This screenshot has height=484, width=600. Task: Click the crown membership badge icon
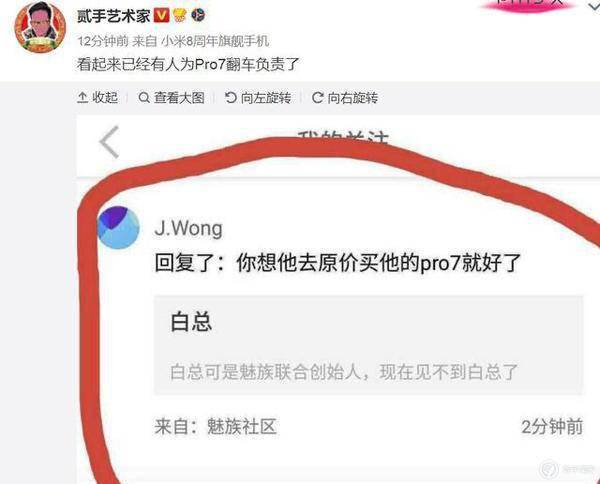179,15
